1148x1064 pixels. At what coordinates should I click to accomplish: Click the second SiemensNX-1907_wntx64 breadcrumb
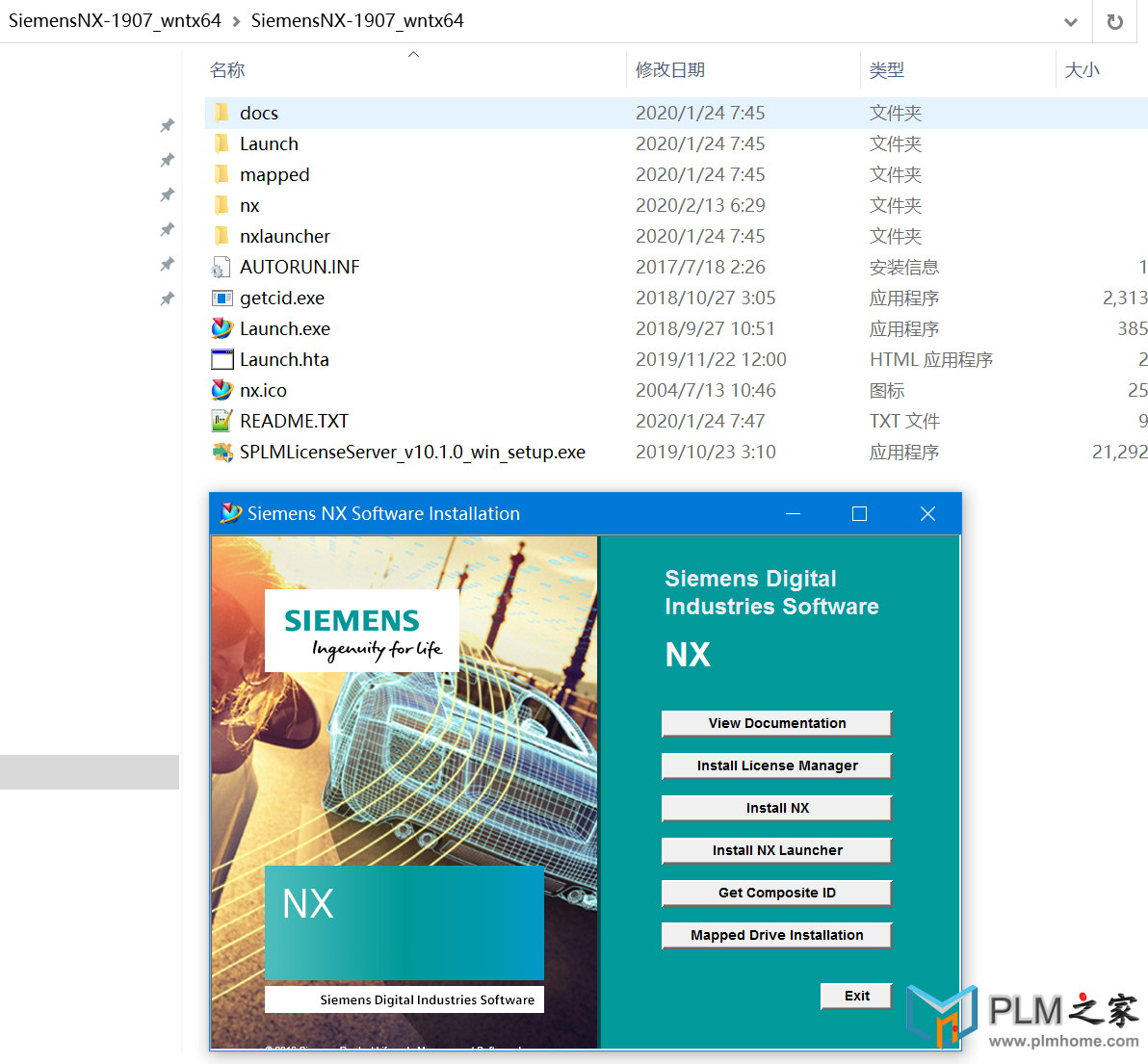pos(357,20)
